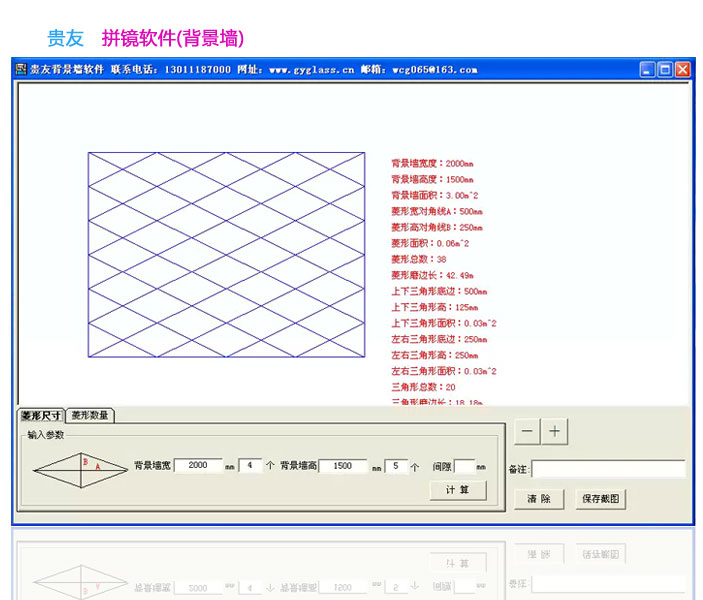Screen dimensions: 703x600
Task: Focus the 背景墙高 height field showing 1500
Action: [343, 466]
